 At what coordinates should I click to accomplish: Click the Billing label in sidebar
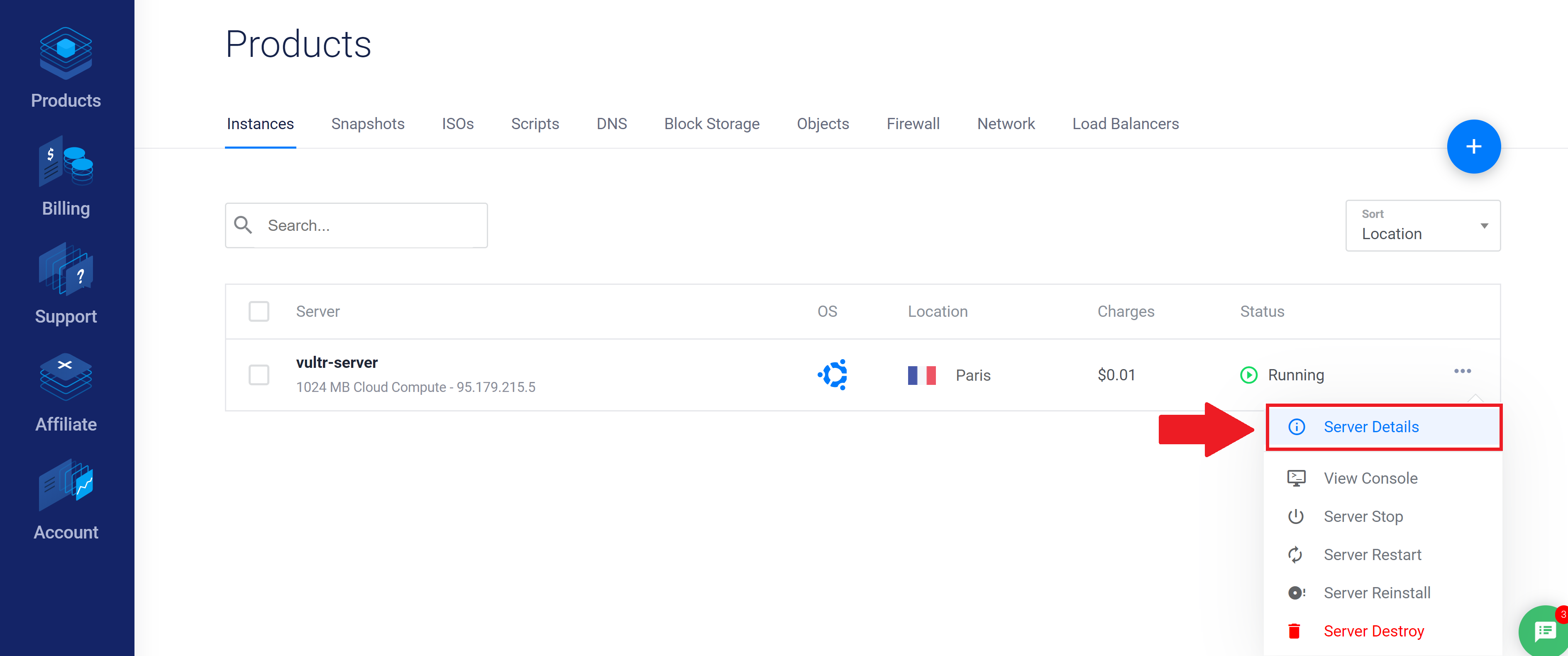66,208
